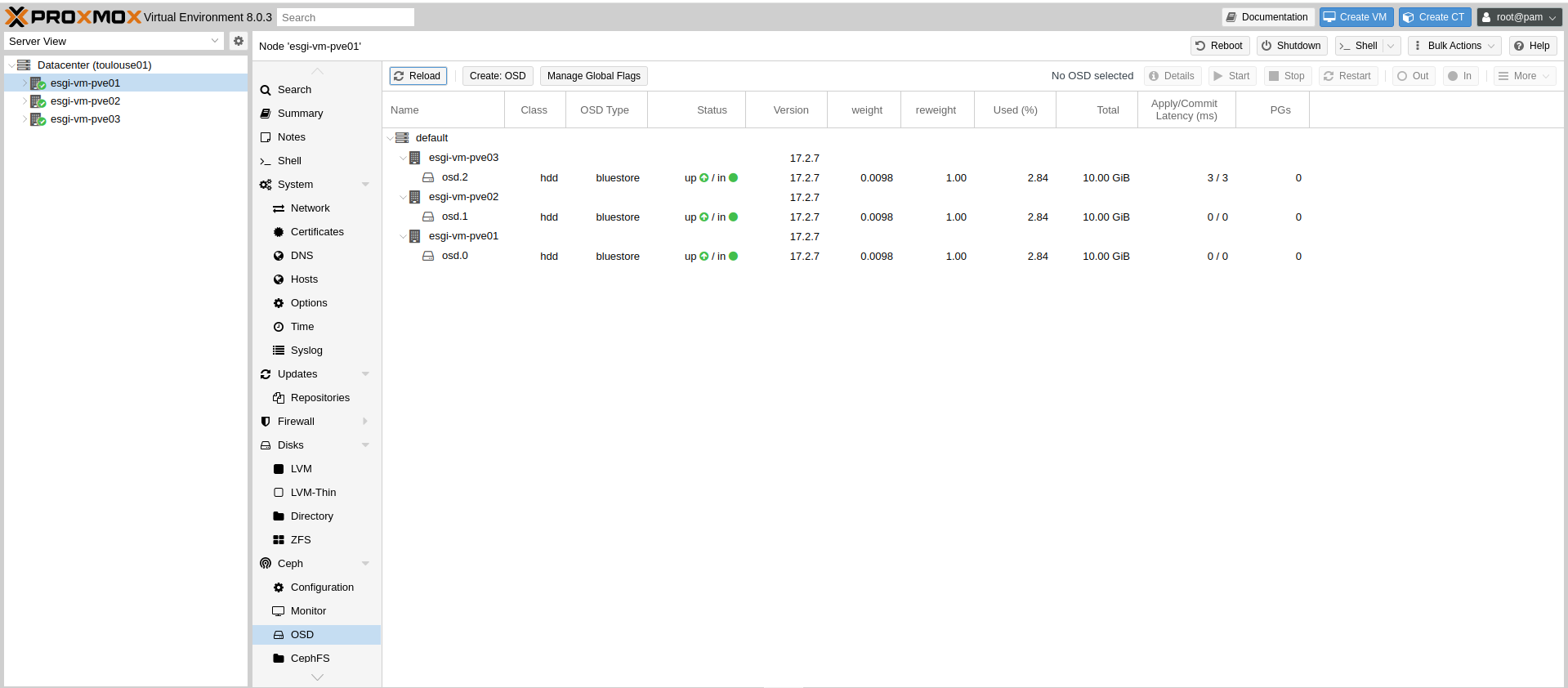Focus the top Search field
1568x688 pixels.
pyautogui.click(x=345, y=17)
